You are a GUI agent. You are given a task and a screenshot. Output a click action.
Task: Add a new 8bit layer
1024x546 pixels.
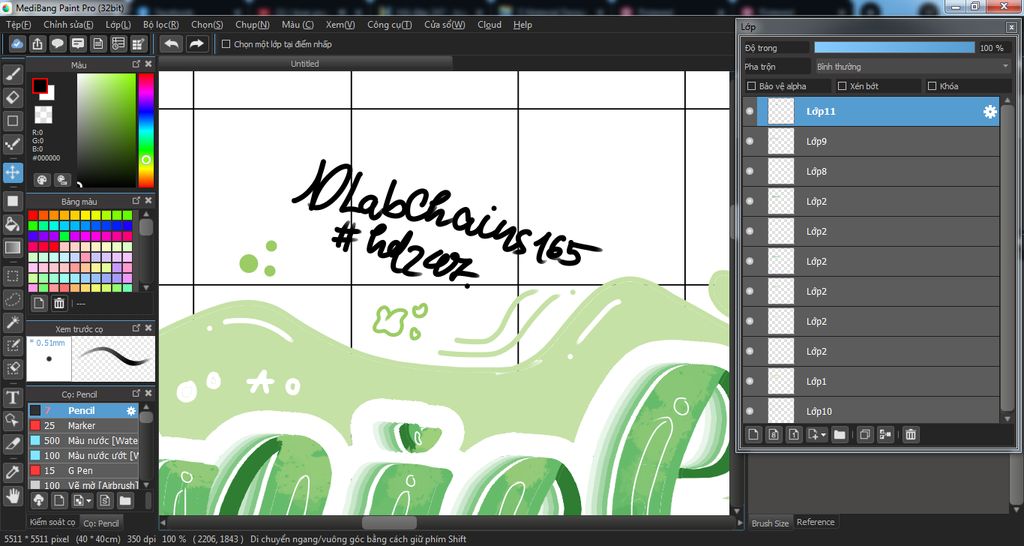[774, 434]
